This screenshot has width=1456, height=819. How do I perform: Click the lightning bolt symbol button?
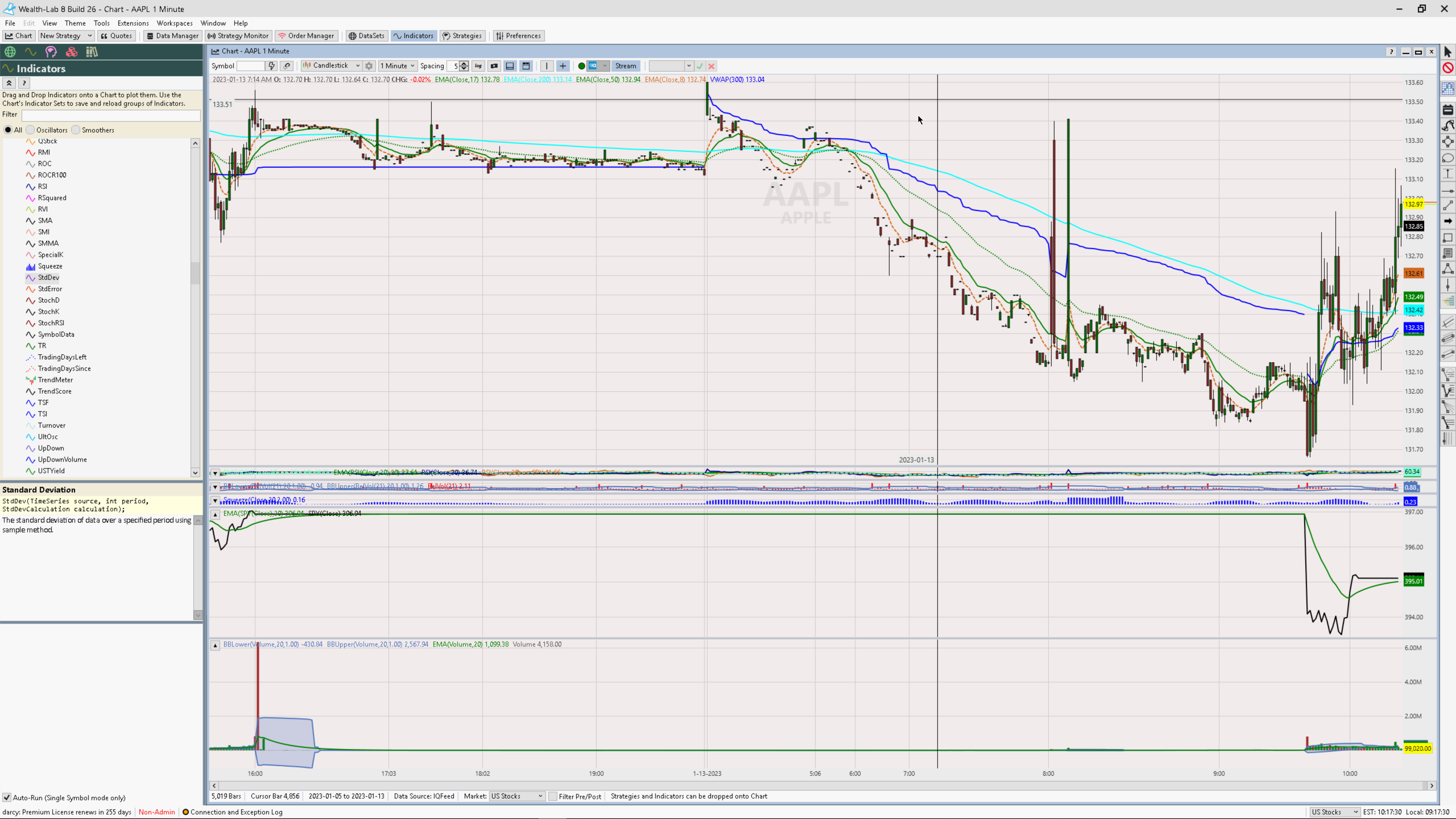271,66
